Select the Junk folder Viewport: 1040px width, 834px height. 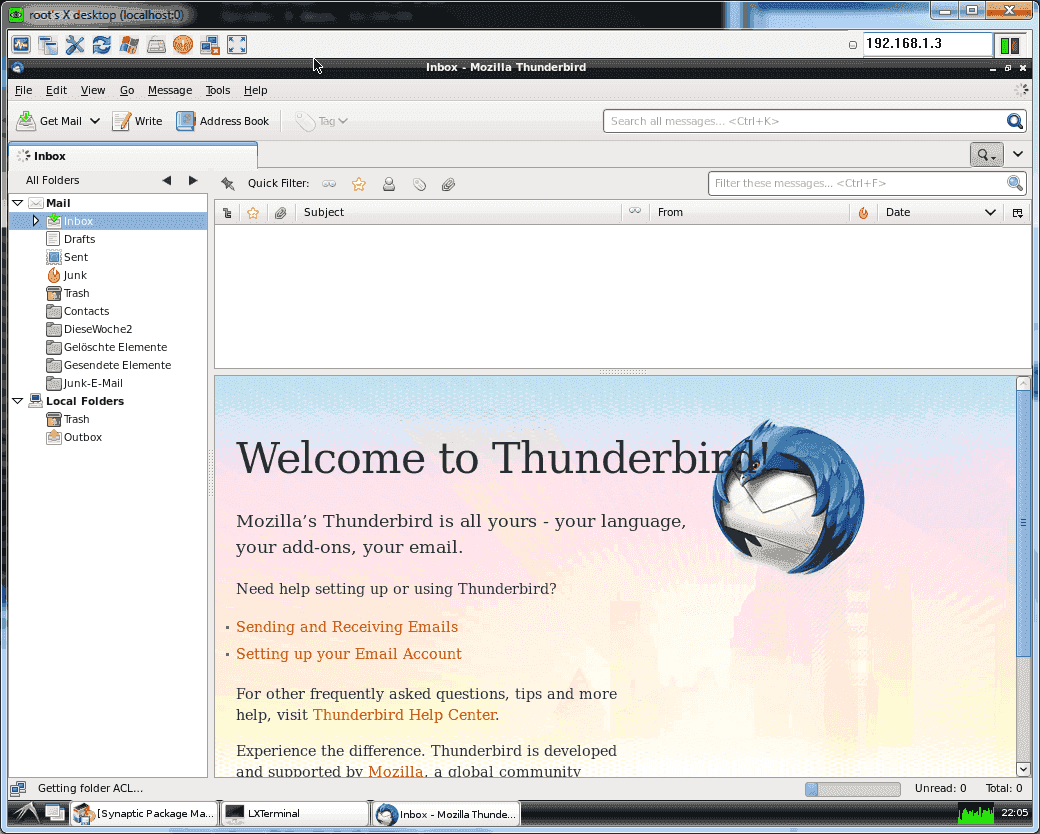coord(75,275)
